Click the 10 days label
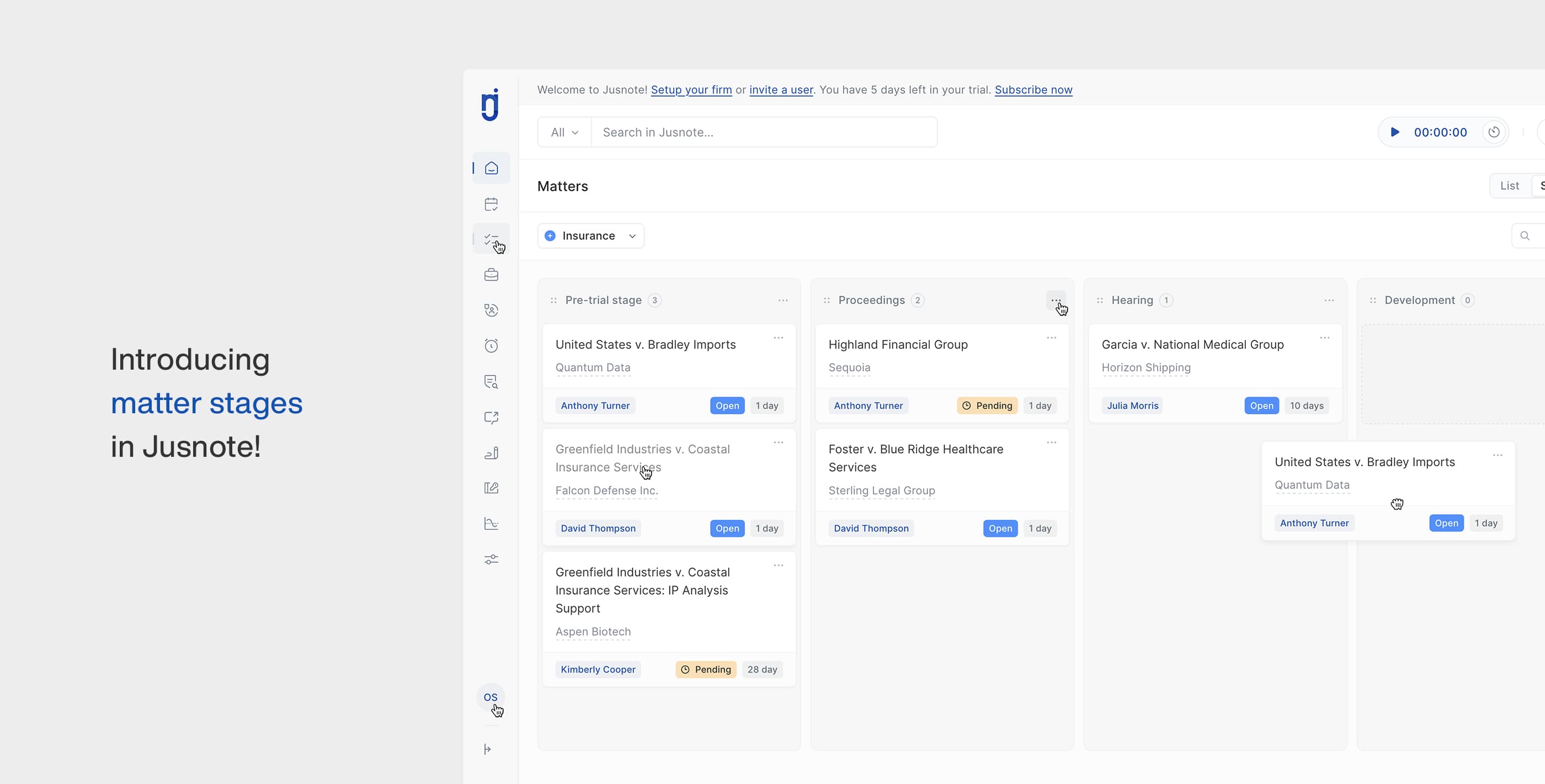Image resolution: width=1545 pixels, height=784 pixels. [1306, 406]
